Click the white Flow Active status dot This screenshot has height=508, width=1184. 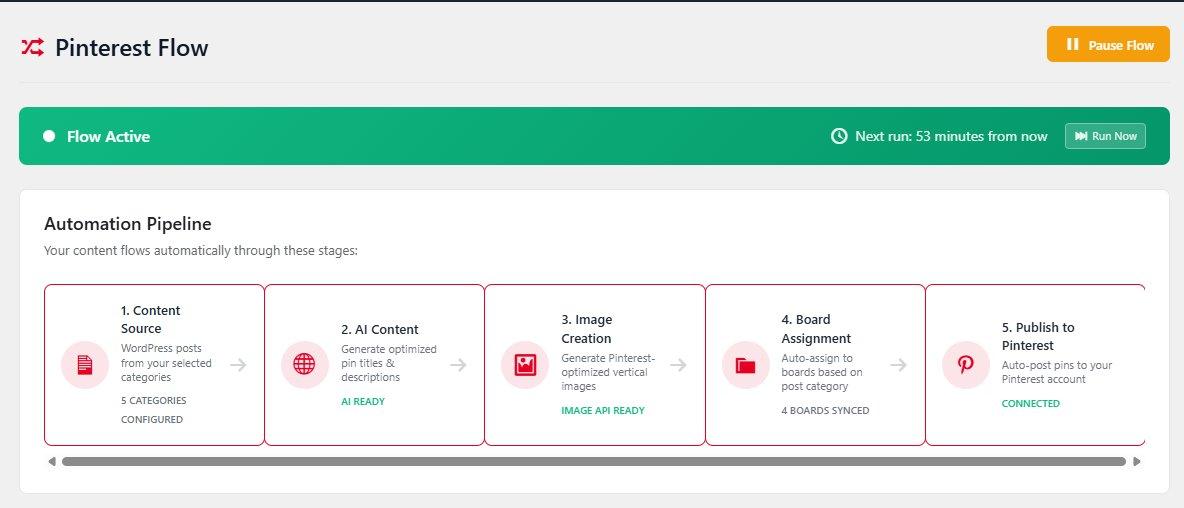point(49,136)
